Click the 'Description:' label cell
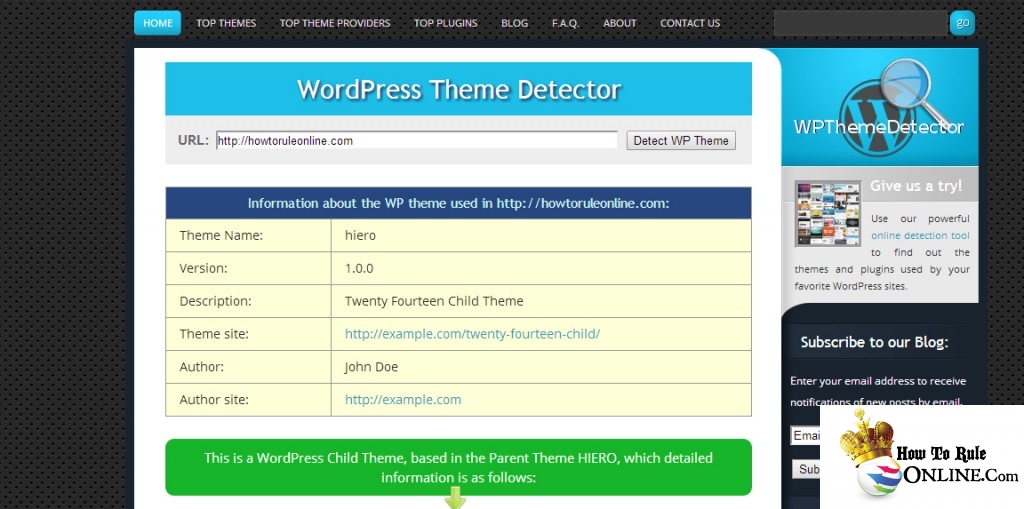The image size is (1024, 509). pyautogui.click(x=248, y=301)
